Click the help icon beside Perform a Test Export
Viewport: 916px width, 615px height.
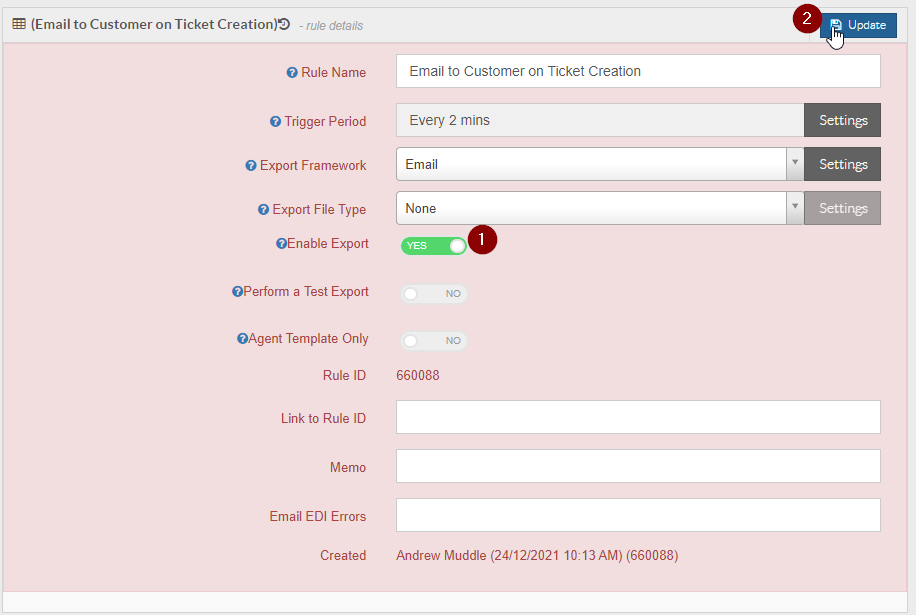point(237,291)
